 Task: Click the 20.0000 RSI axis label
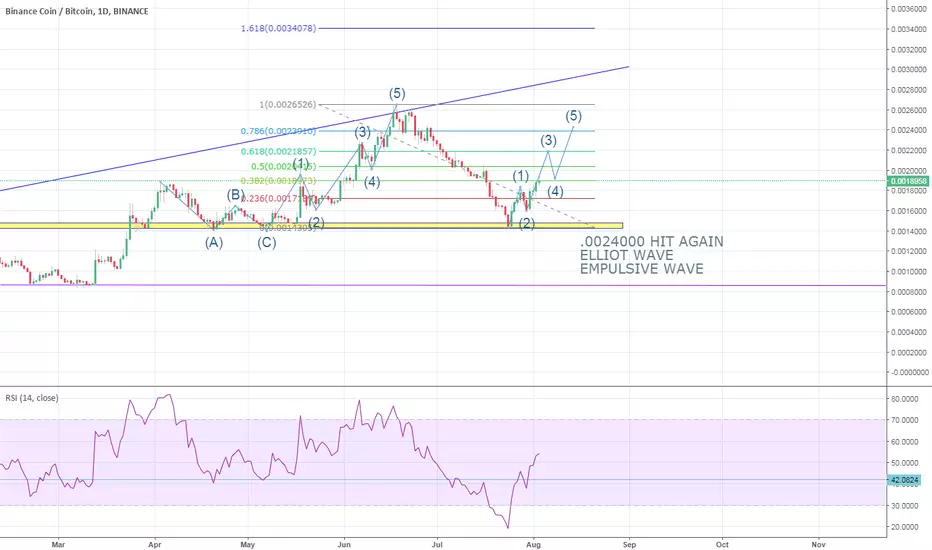904,527
